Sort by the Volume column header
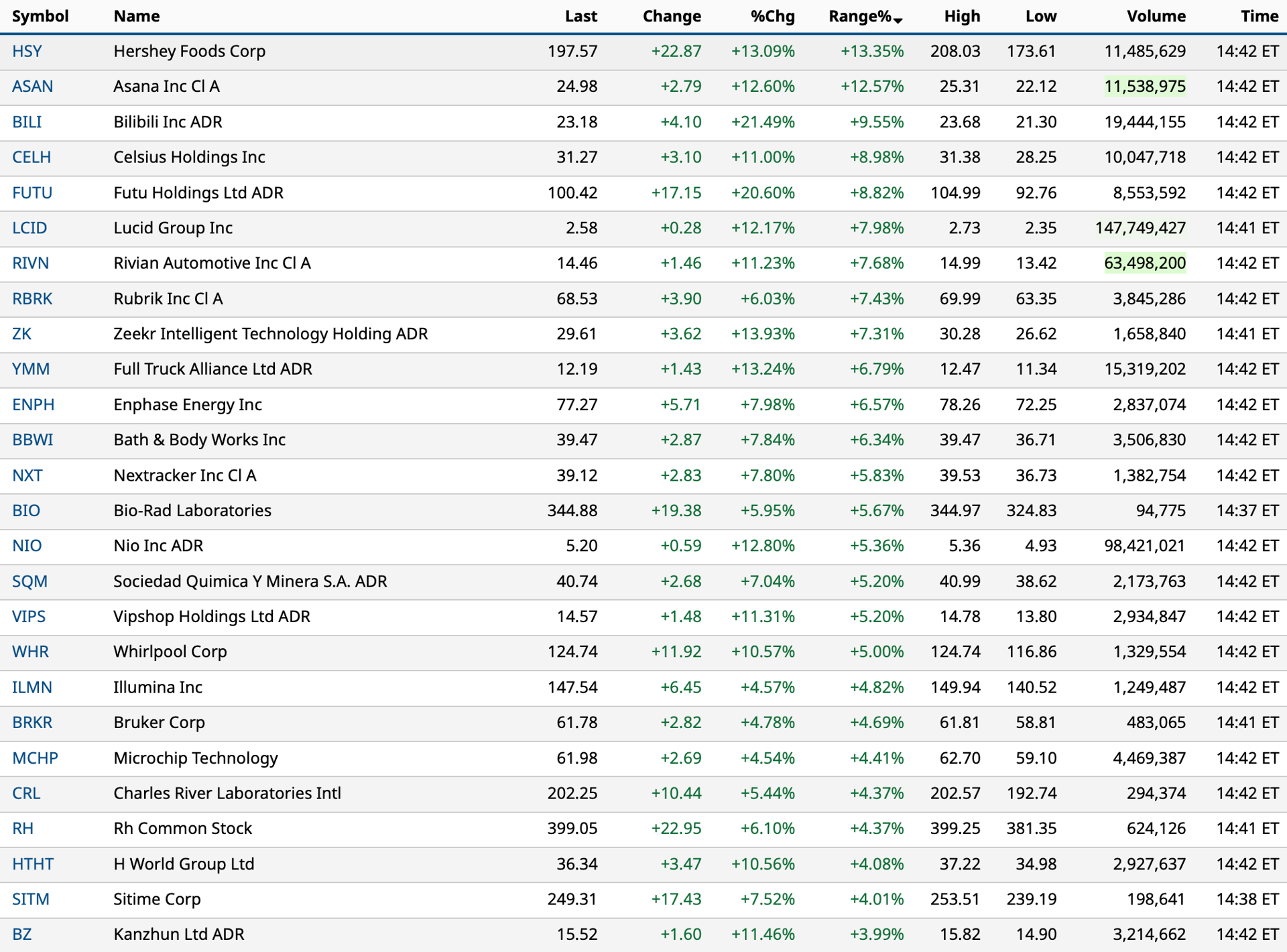 pos(1156,16)
